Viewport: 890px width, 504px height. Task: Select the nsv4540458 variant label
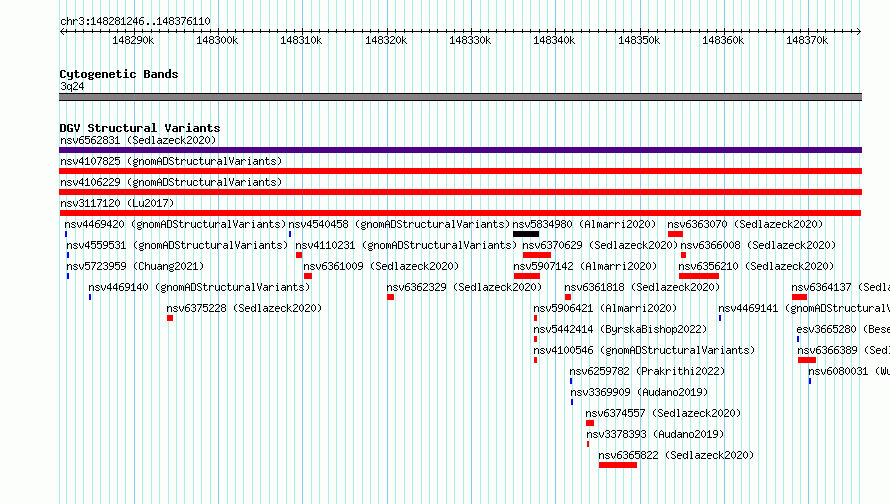399,224
